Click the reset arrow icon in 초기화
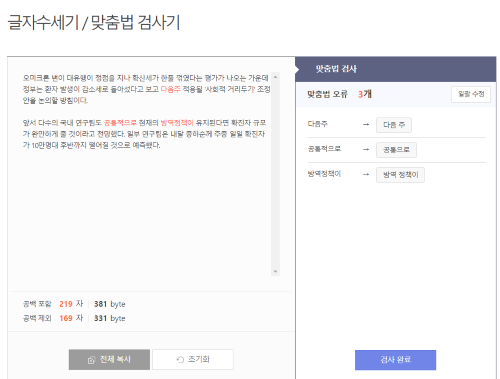The width and height of the screenshot is (500, 379). click(x=180, y=360)
